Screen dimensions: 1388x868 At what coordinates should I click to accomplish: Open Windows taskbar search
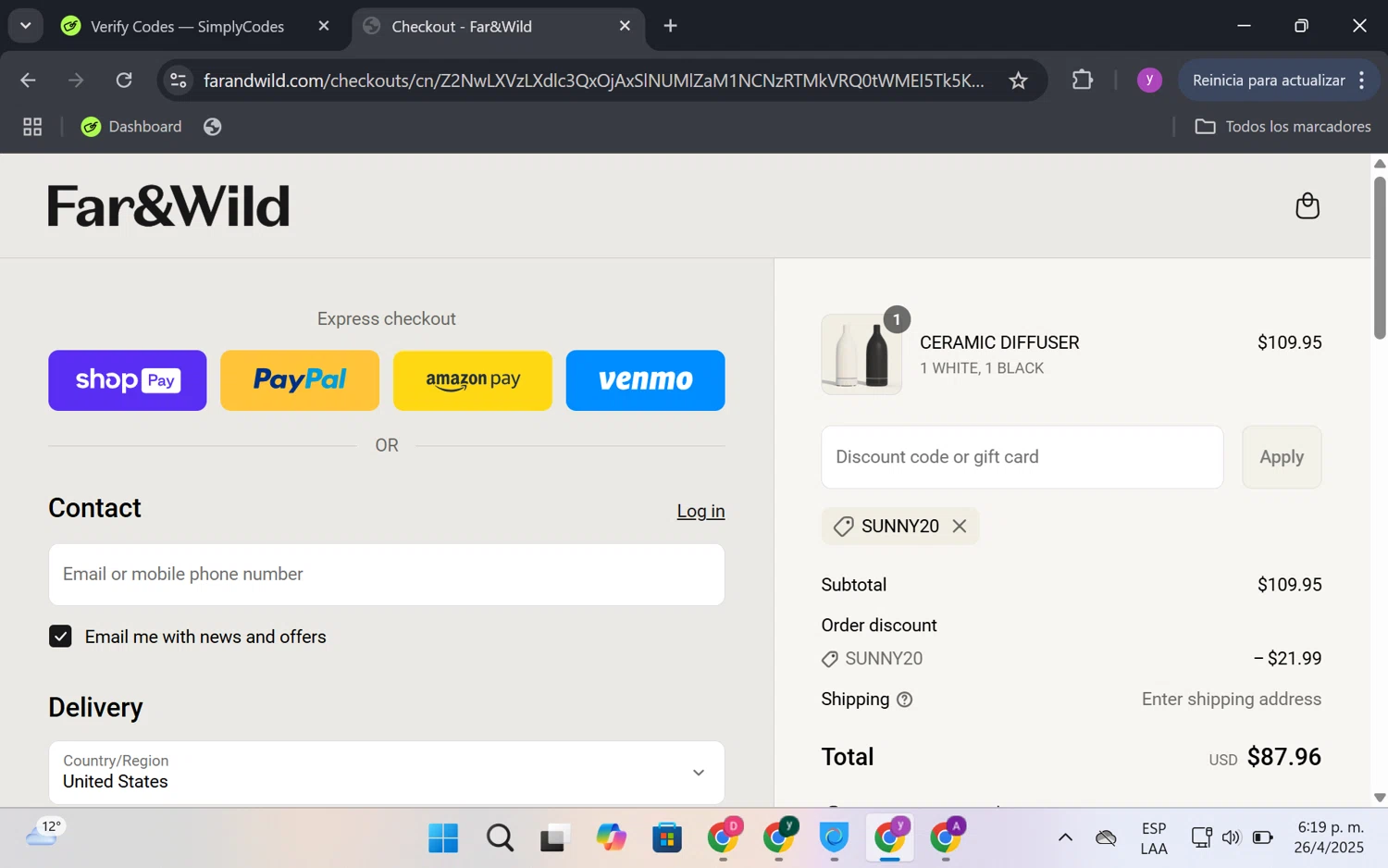500,838
